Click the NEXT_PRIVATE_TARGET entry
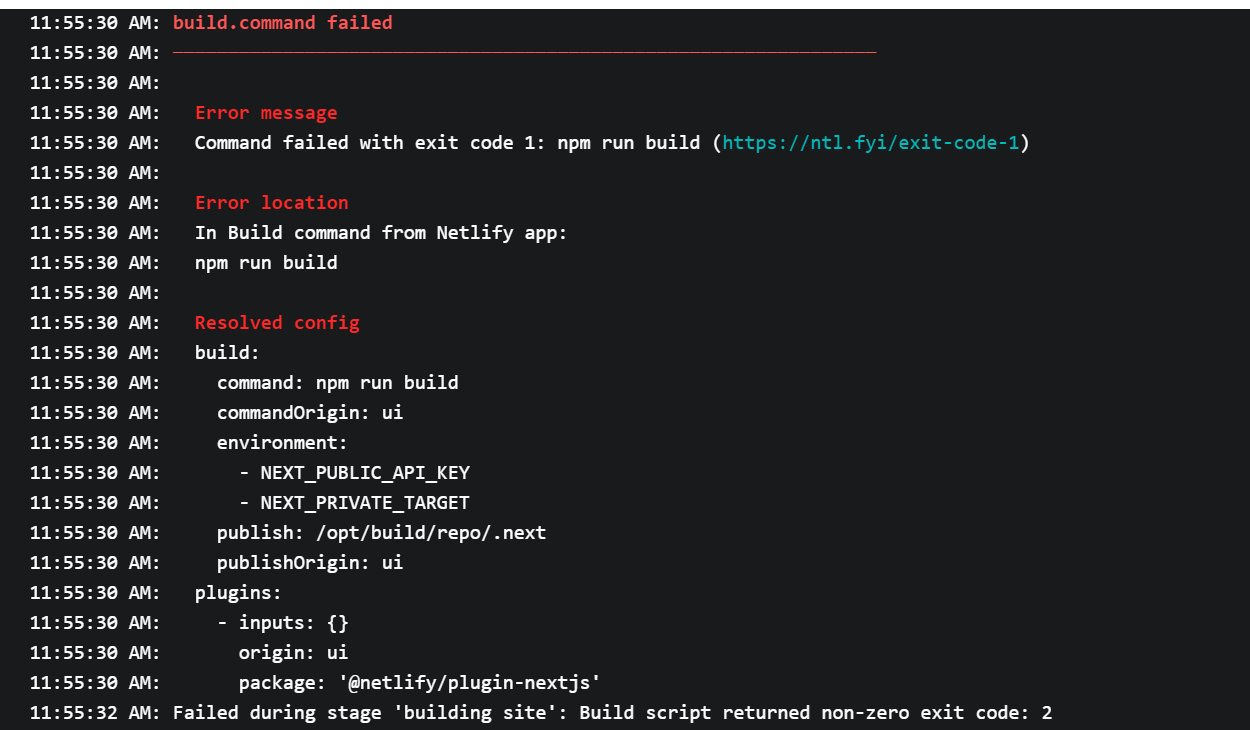Viewport: 1250px width, 730px height. coord(365,502)
